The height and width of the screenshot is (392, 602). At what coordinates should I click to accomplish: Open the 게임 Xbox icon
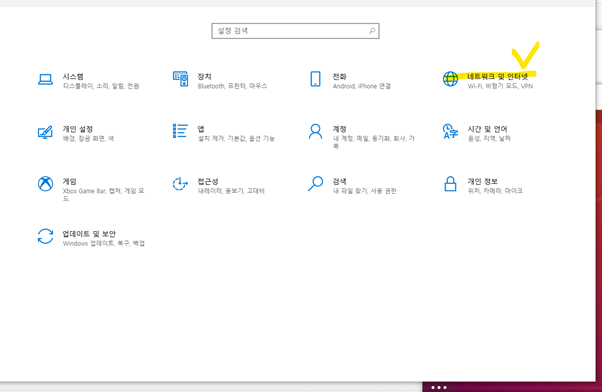coord(45,184)
